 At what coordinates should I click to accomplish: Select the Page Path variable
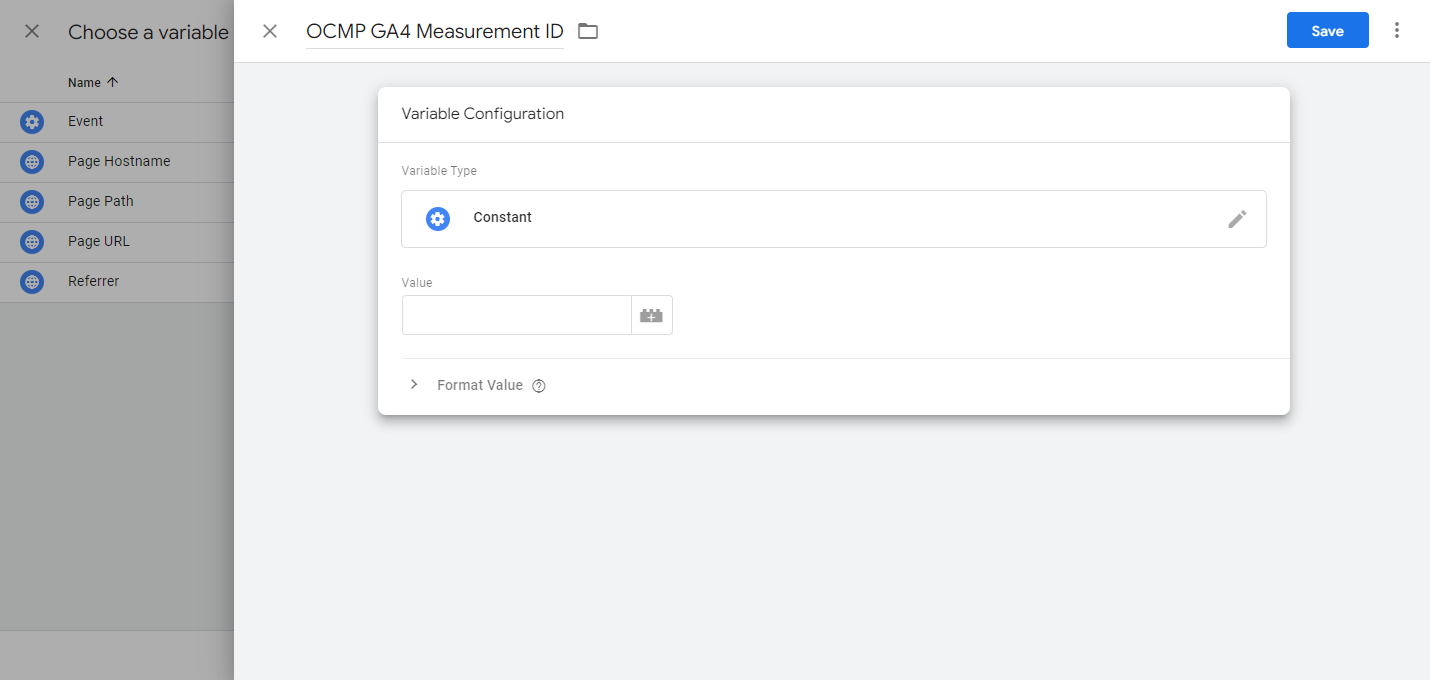click(117, 202)
